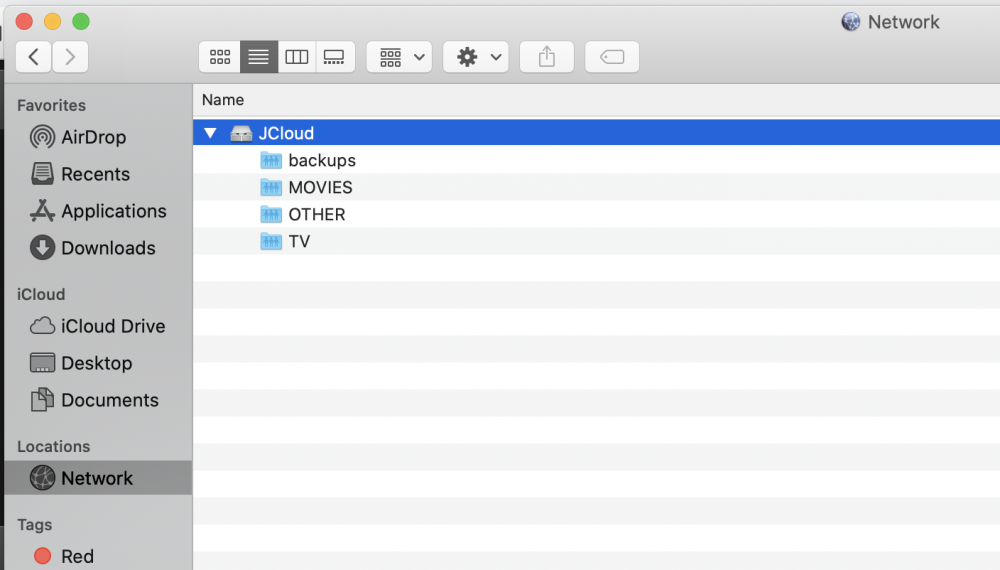Viewport: 1000px width, 570px height.
Task: Click the Network globe icon in title bar
Action: click(851, 22)
